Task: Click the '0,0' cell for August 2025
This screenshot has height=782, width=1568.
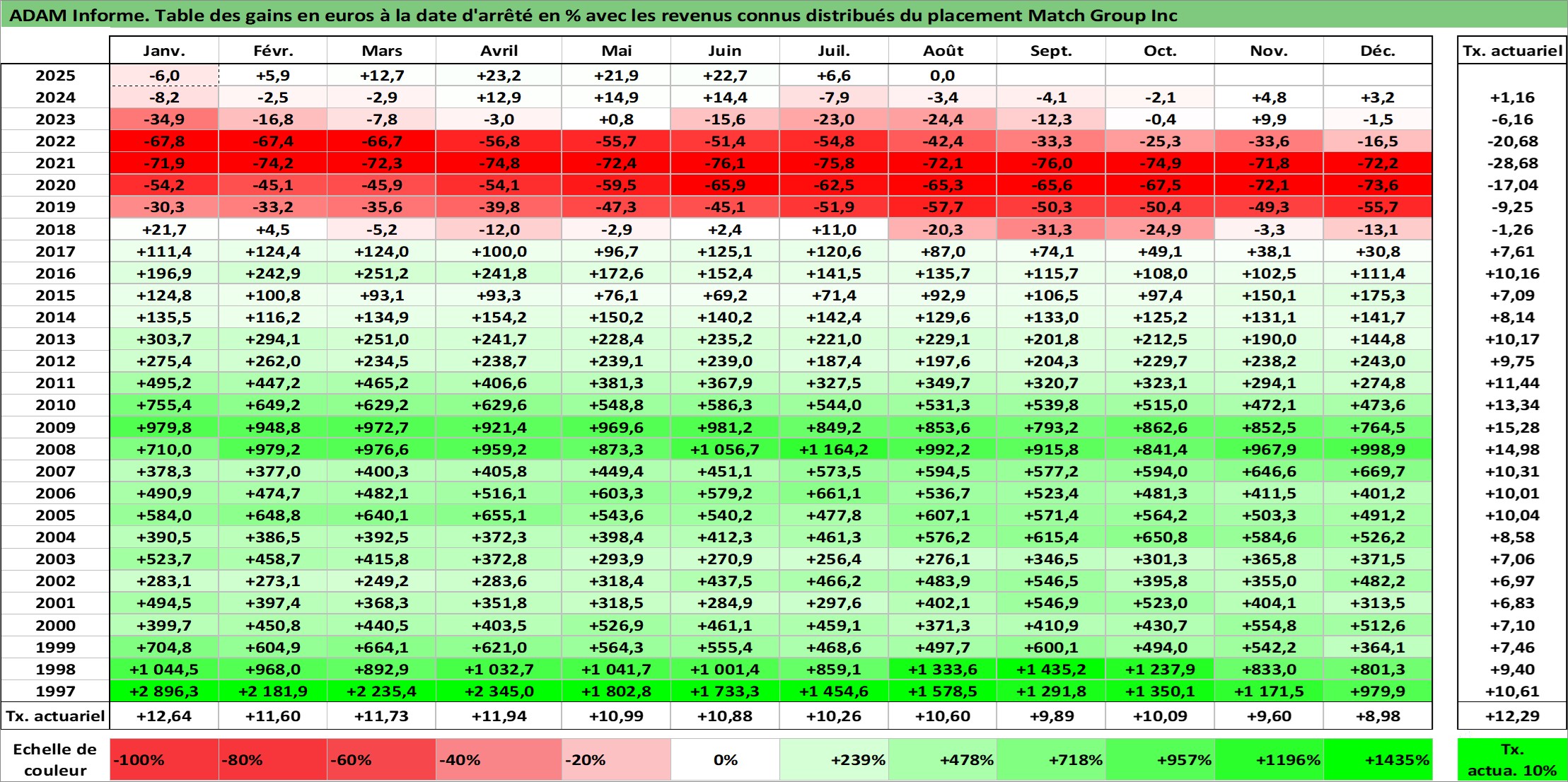Action: (943, 75)
